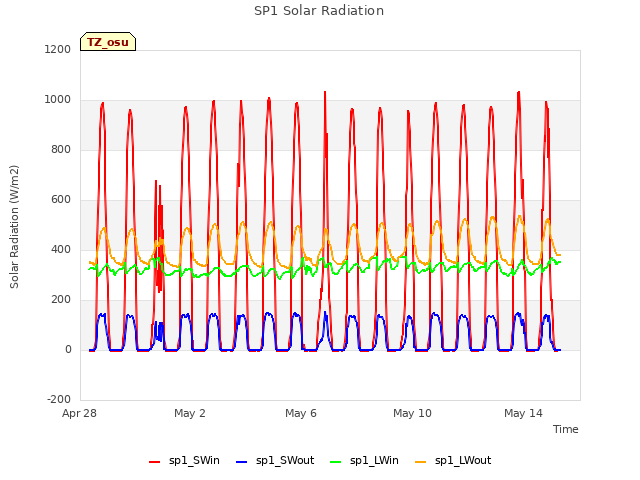
Task: Click the 400 y-axis tick label
Action: coord(61,249)
